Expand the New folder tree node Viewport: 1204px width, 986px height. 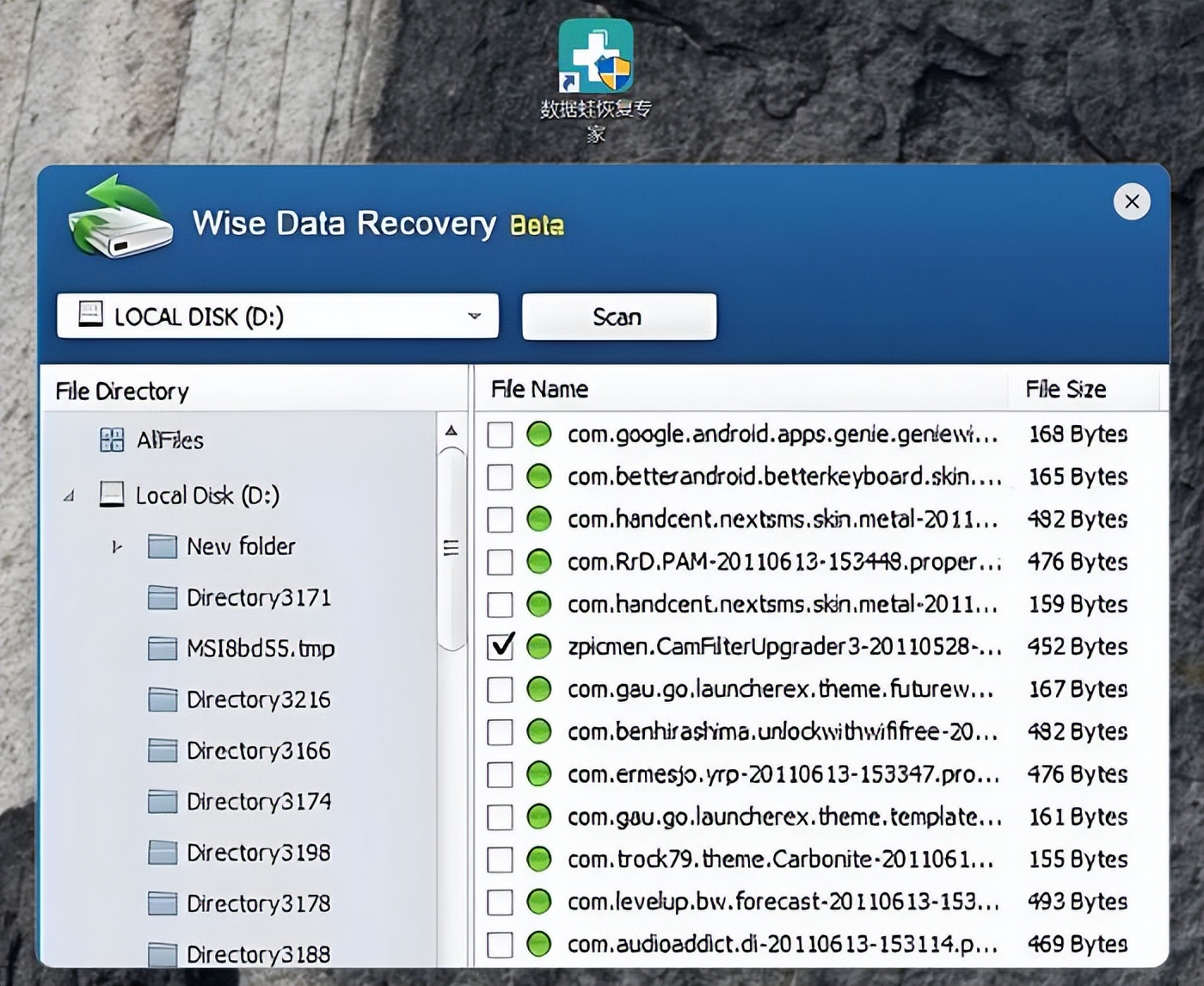[116, 546]
